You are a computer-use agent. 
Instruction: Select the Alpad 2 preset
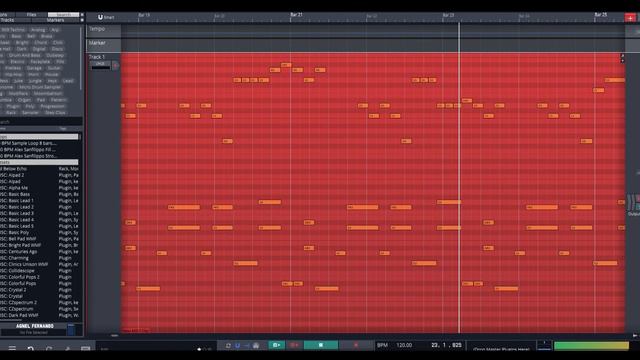tap(39, 175)
